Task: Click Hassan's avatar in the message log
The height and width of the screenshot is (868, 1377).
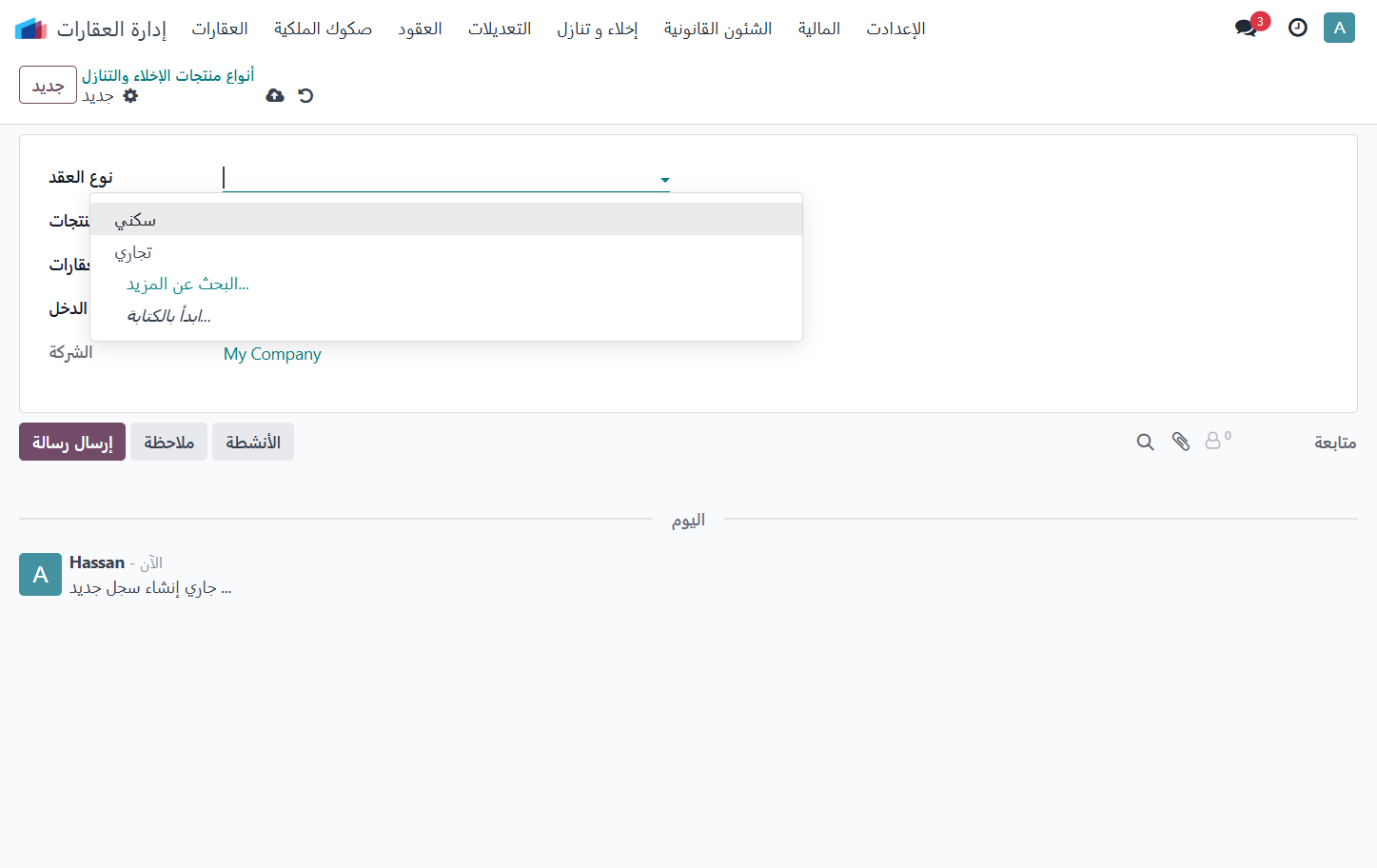Action: (x=40, y=574)
